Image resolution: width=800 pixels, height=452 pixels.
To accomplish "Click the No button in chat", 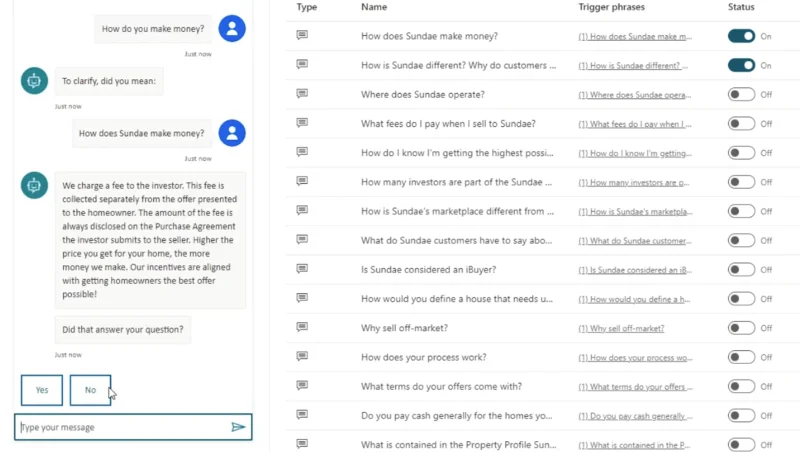I will click(90, 390).
